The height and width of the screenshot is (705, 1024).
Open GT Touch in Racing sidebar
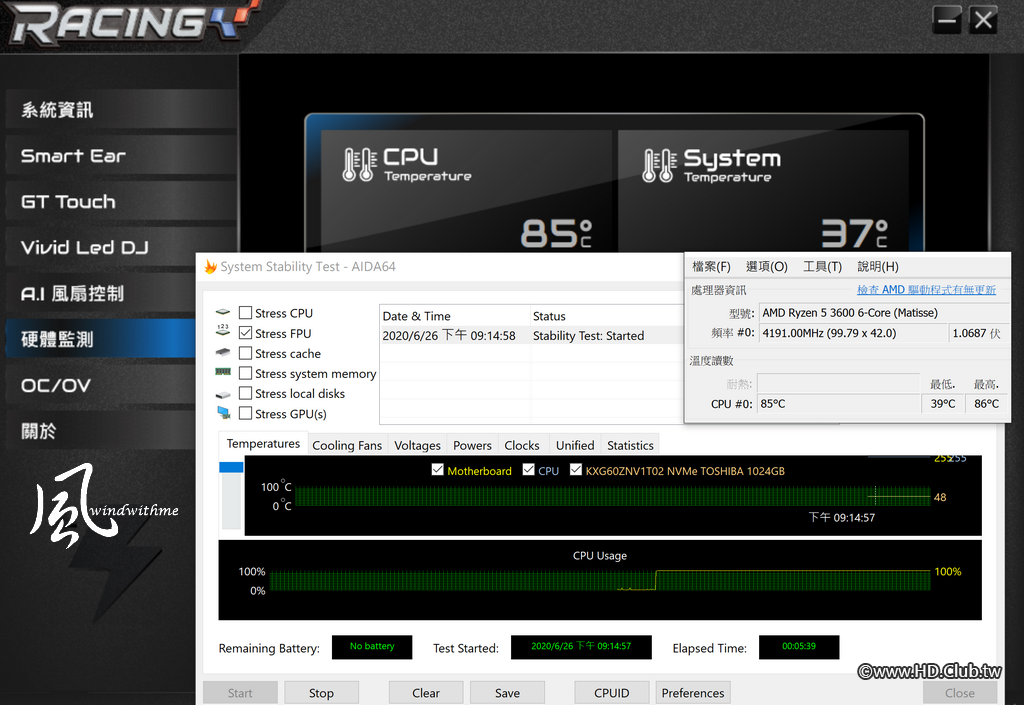click(120, 201)
